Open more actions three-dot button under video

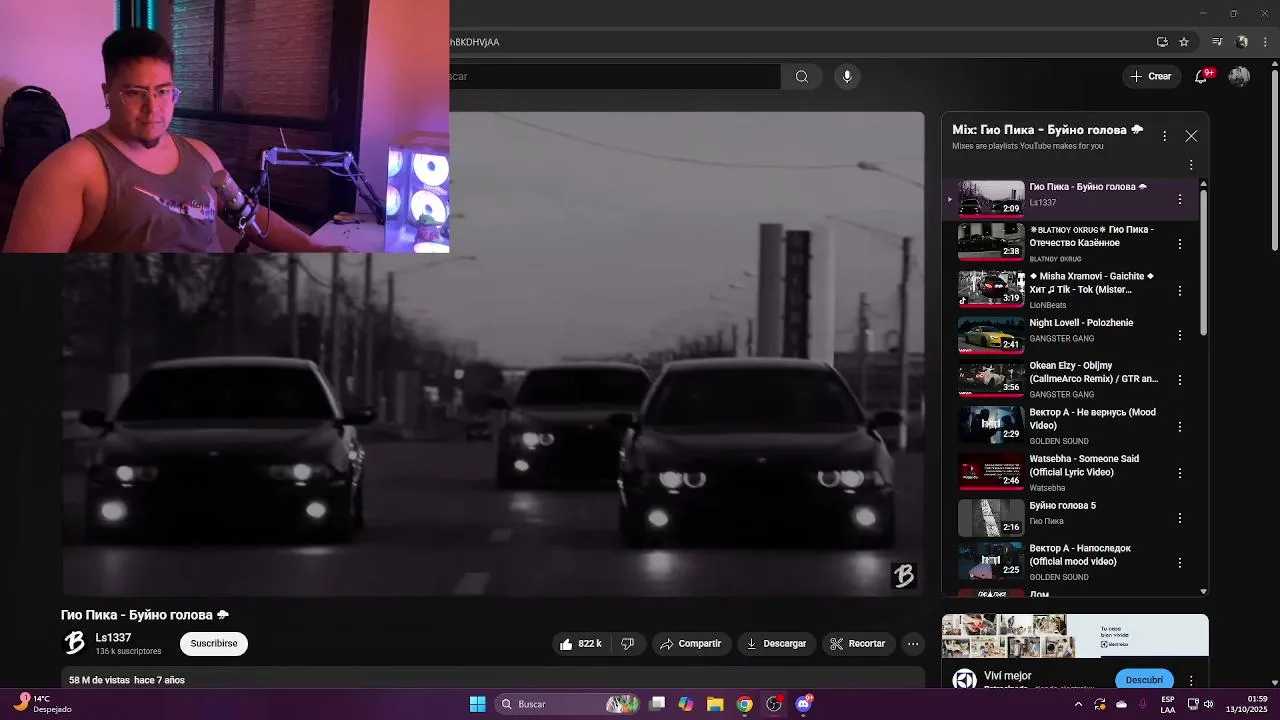913,644
